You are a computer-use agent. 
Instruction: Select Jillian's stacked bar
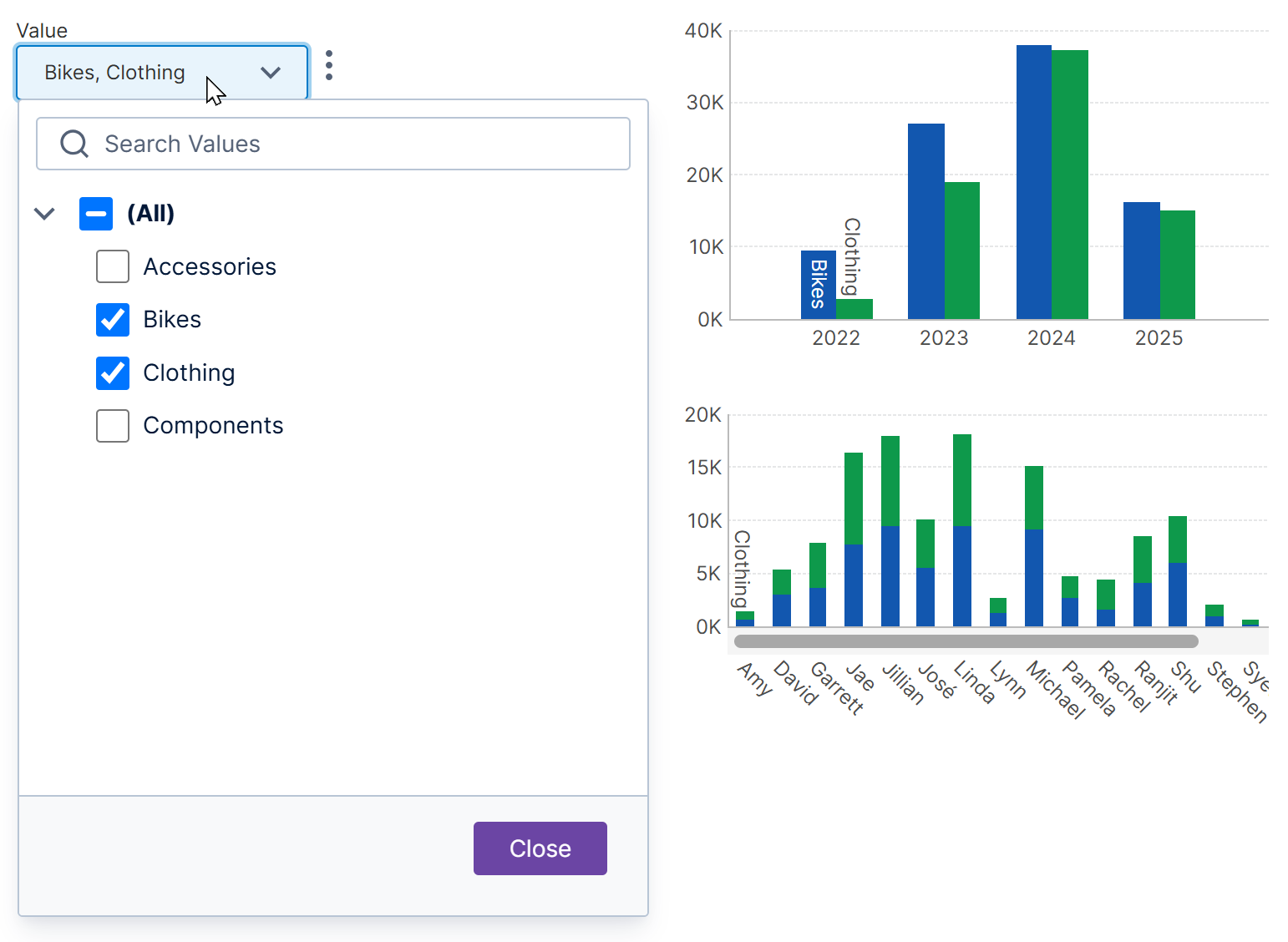tap(890, 531)
